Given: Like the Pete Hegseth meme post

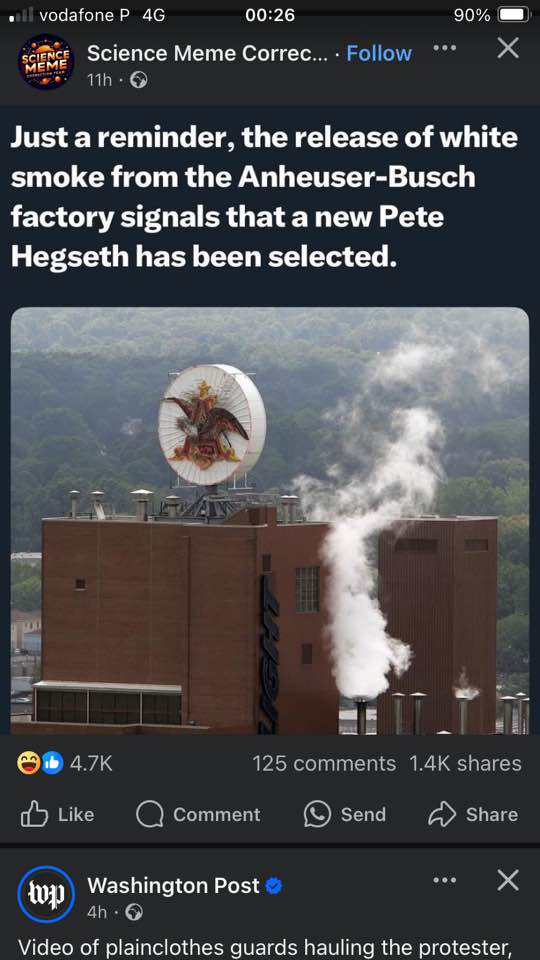Looking at the screenshot, I should pos(58,814).
